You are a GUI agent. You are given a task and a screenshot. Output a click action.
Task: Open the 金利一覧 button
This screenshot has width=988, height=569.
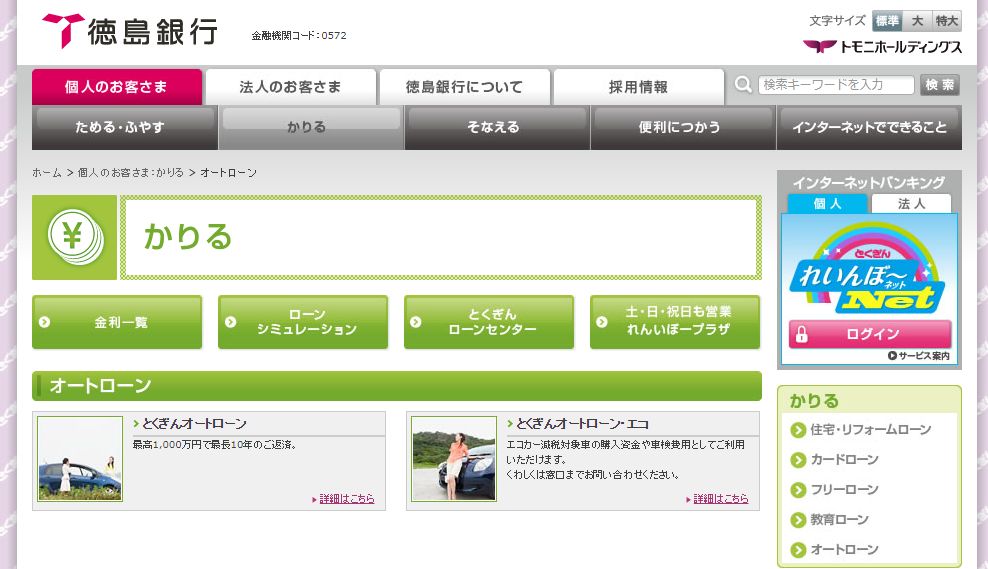click(117, 322)
